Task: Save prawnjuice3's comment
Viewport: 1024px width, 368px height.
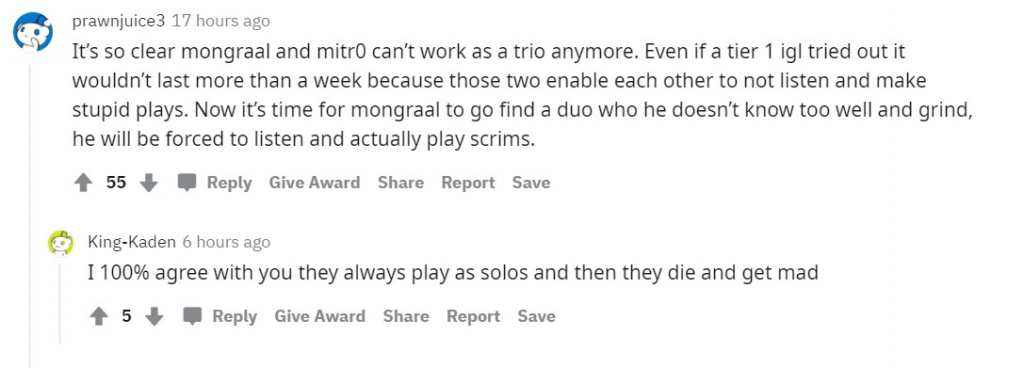Action: 531,183
